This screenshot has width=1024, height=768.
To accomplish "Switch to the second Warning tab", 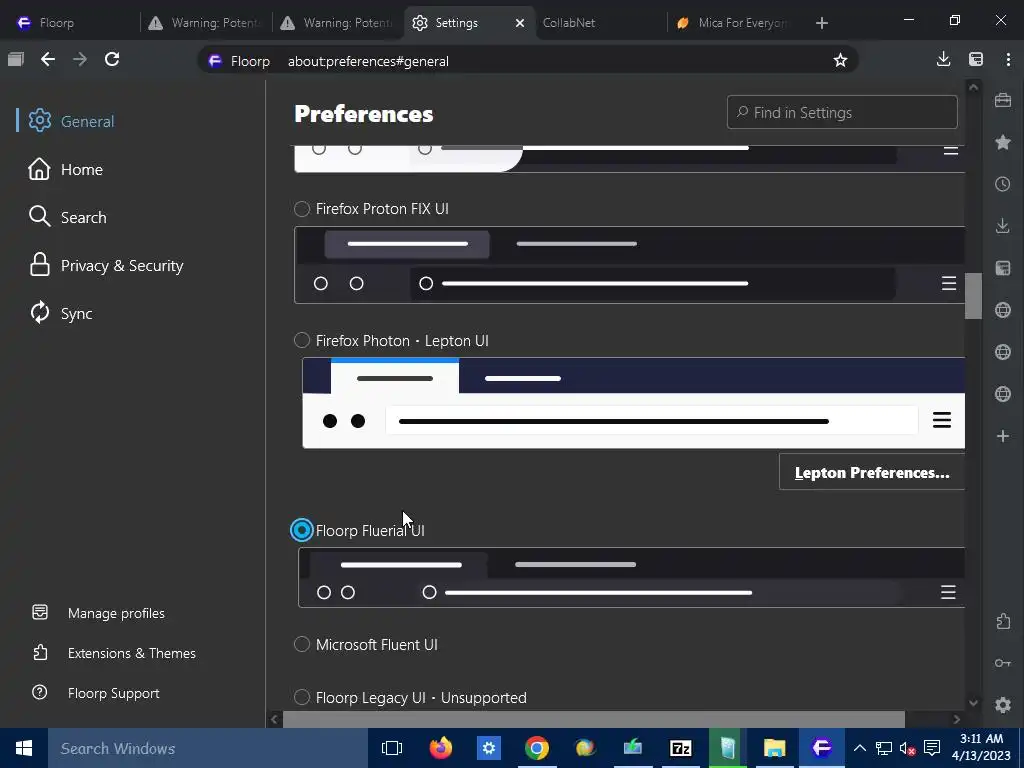I will 336,23.
